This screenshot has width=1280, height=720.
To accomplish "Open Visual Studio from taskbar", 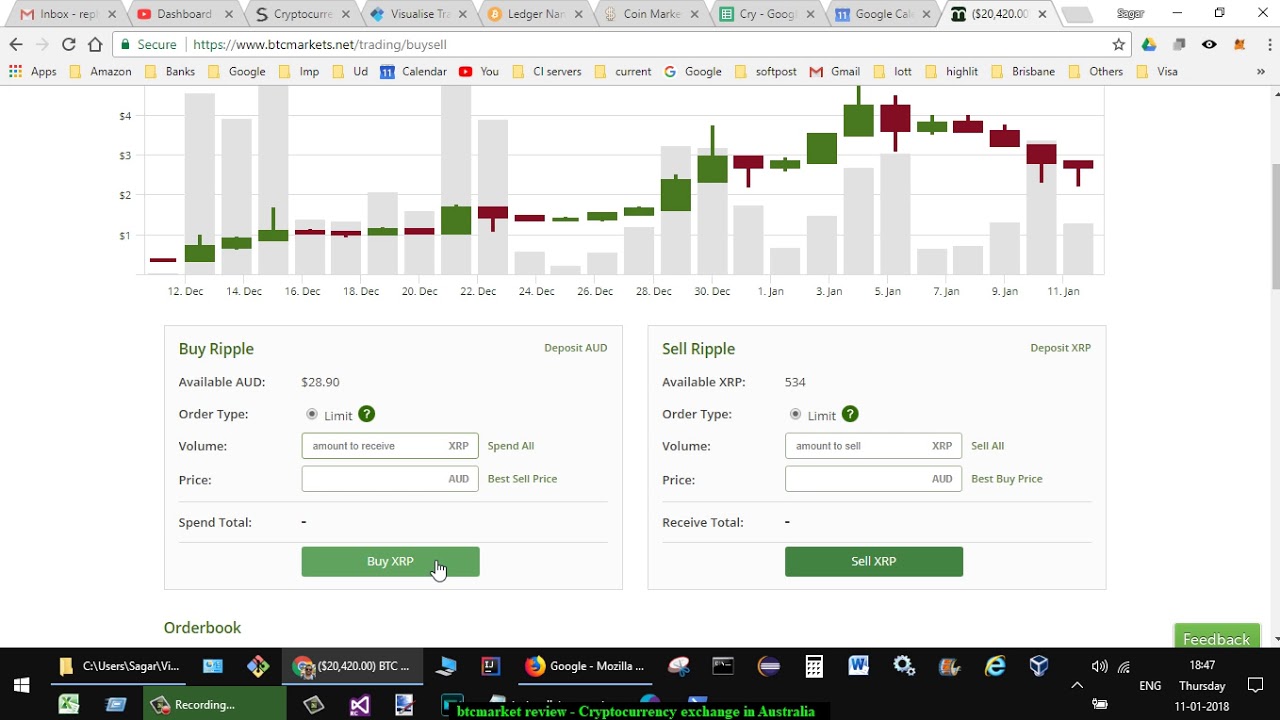I will [359, 705].
